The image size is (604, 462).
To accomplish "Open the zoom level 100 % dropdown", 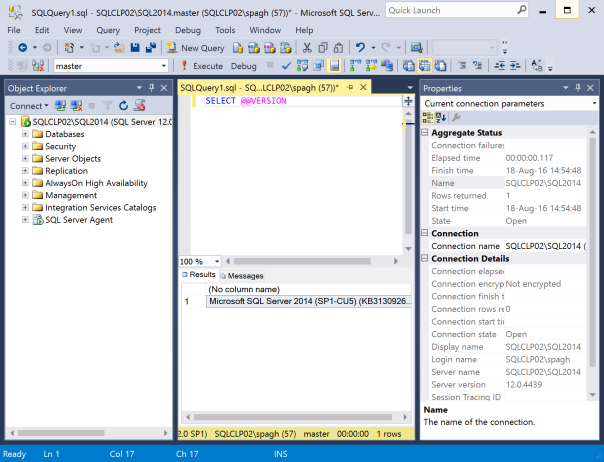I will click(218, 261).
